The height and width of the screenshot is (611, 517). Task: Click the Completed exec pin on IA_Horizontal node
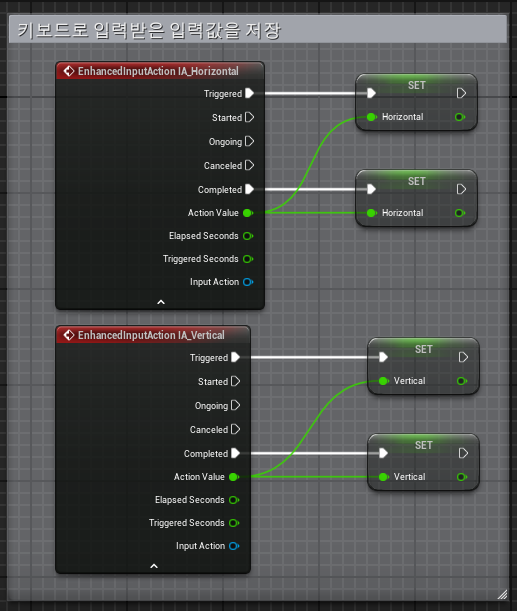(x=250, y=189)
